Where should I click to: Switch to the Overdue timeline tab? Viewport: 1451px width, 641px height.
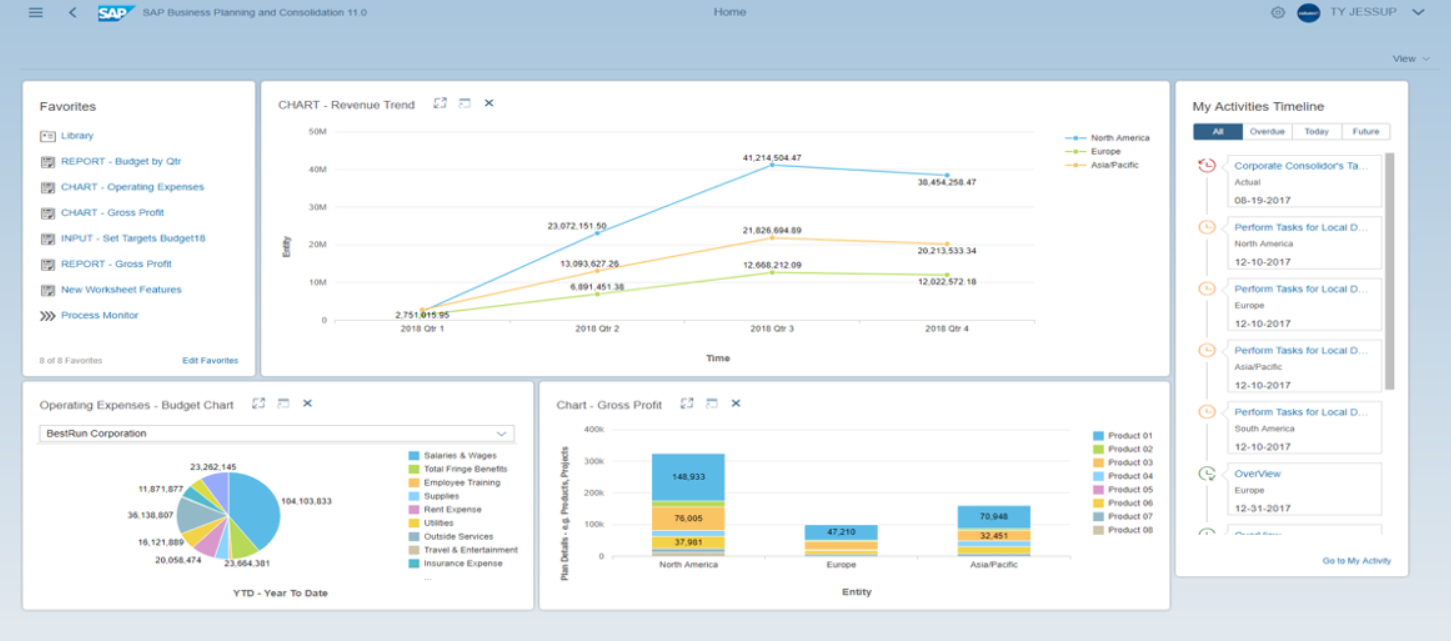[x=1266, y=132]
